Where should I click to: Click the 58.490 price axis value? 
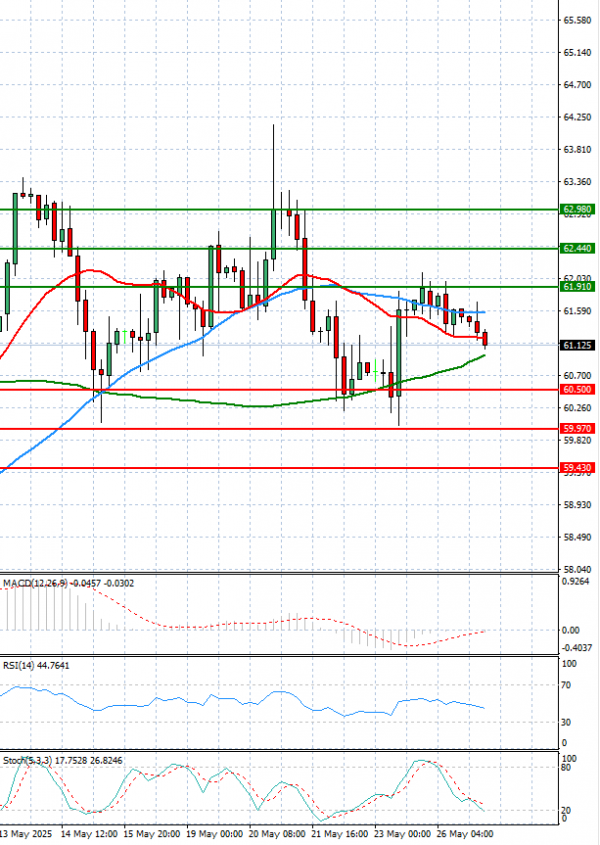click(577, 537)
